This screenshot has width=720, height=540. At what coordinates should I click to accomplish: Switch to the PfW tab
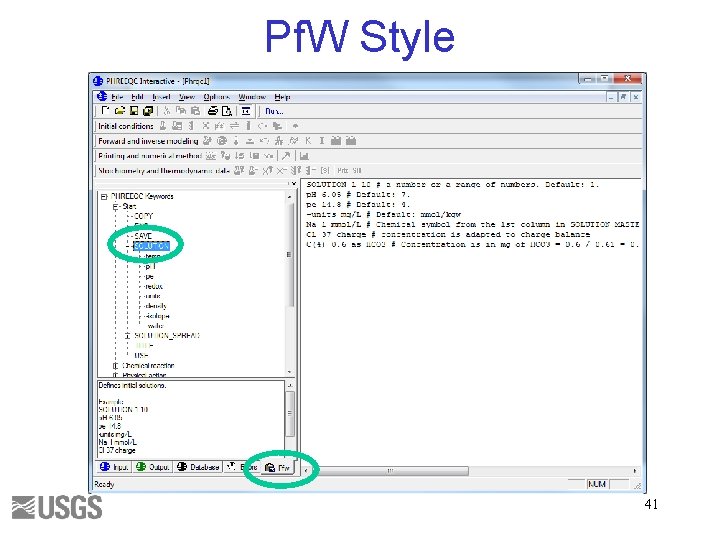click(278, 467)
